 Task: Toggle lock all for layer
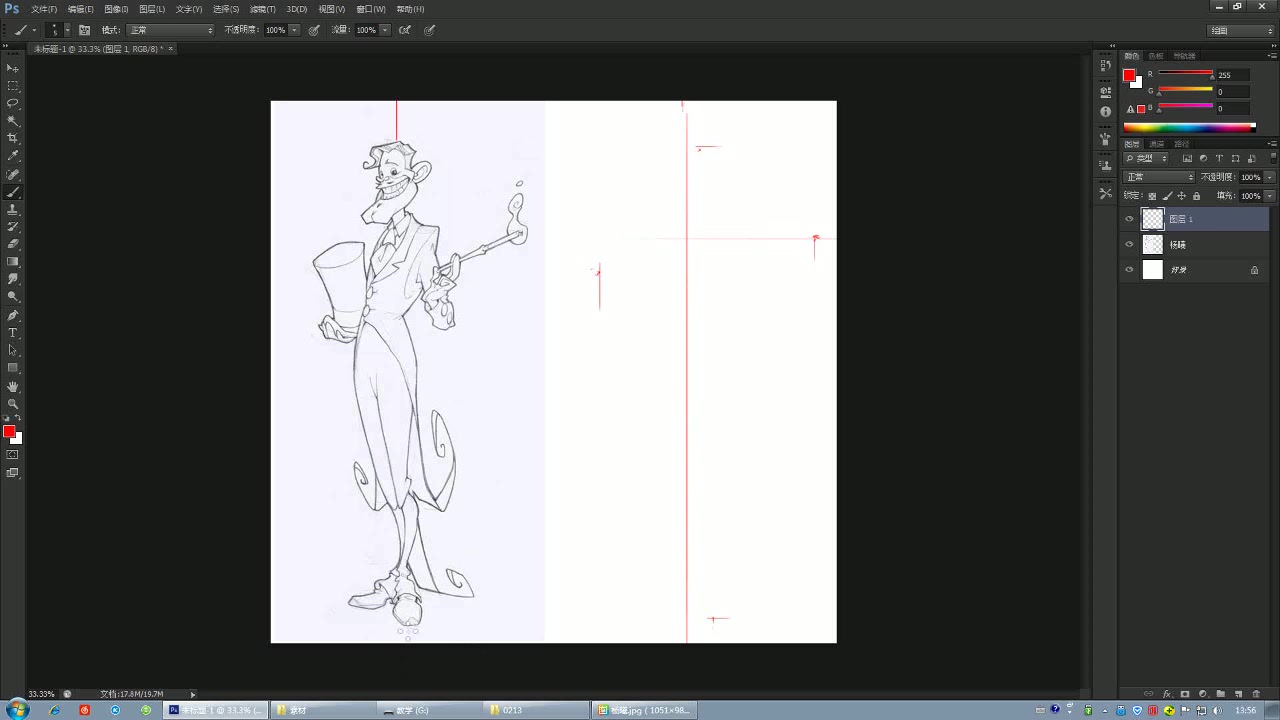1196,196
